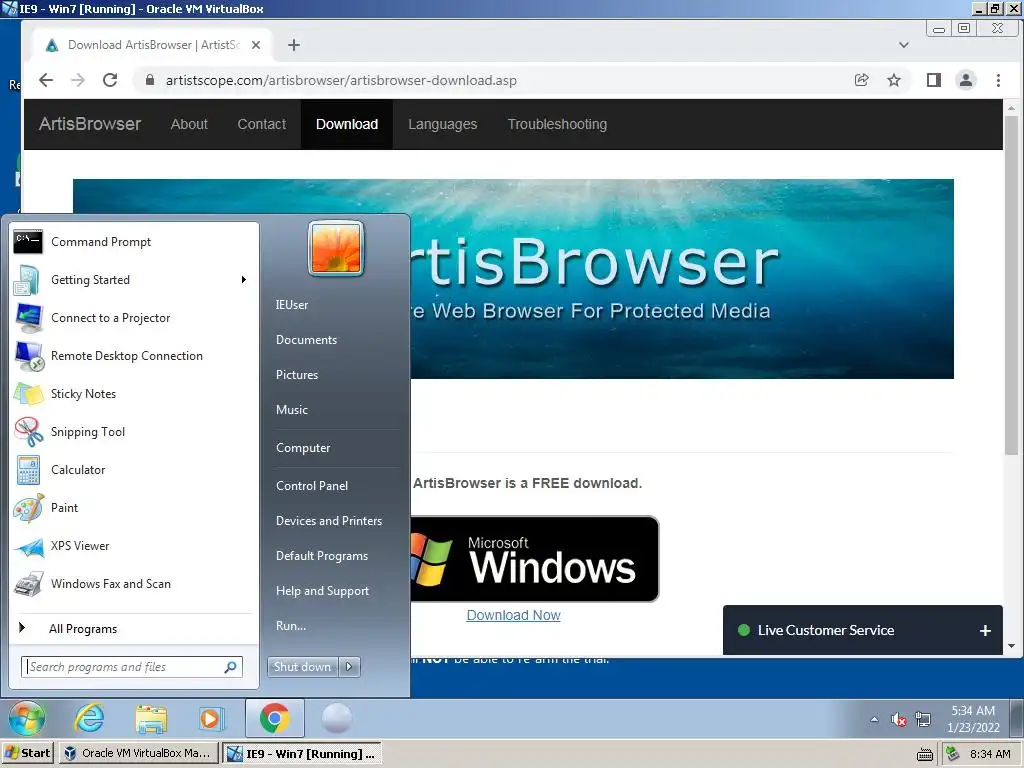This screenshot has height=768, width=1024.
Task: Click the Chrome taskbar icon
Action: tap(275, 718)
